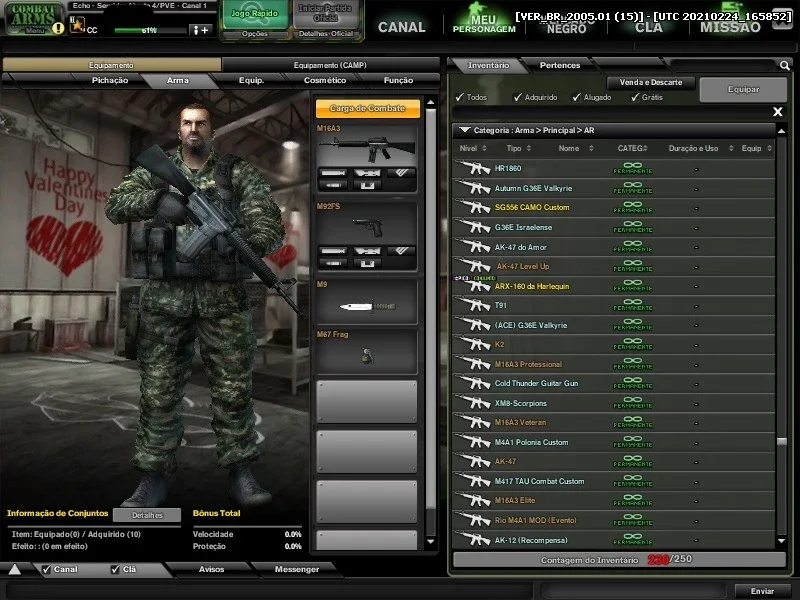800x600 pixels.
Task: Toggle the Todos filter checkbox
Action: (460, 97)
